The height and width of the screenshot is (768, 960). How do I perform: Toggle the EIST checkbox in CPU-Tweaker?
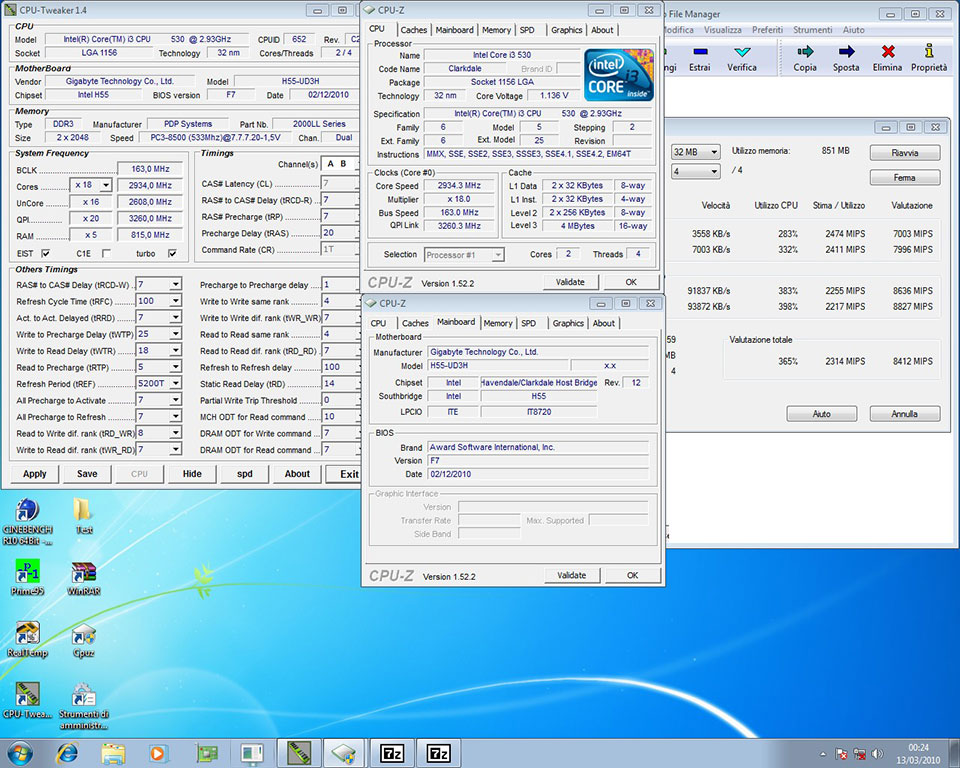coord(45,253)
